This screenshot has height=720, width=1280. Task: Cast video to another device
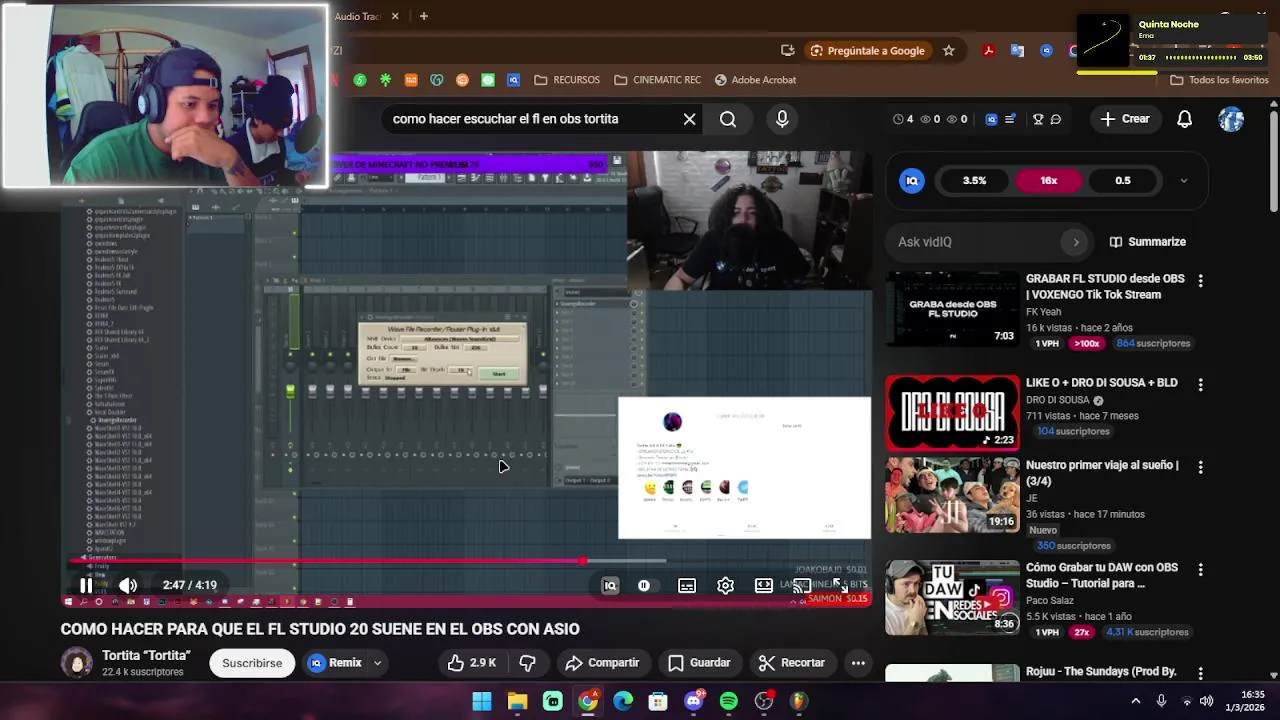[801, 586]
